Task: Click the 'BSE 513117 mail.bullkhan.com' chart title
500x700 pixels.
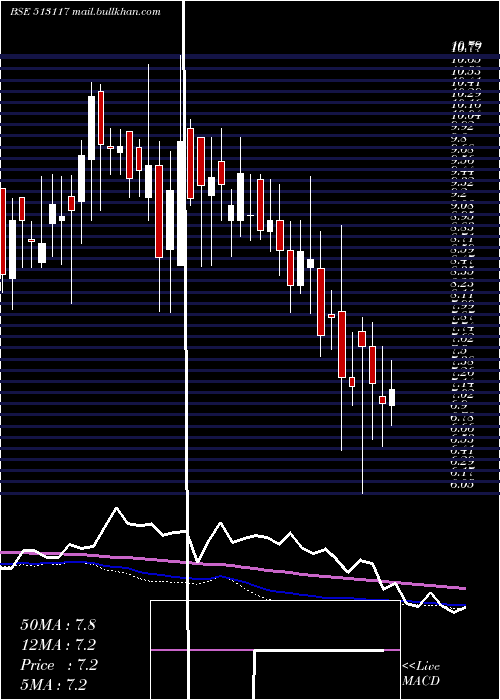Action: click(x=85, y=12)
